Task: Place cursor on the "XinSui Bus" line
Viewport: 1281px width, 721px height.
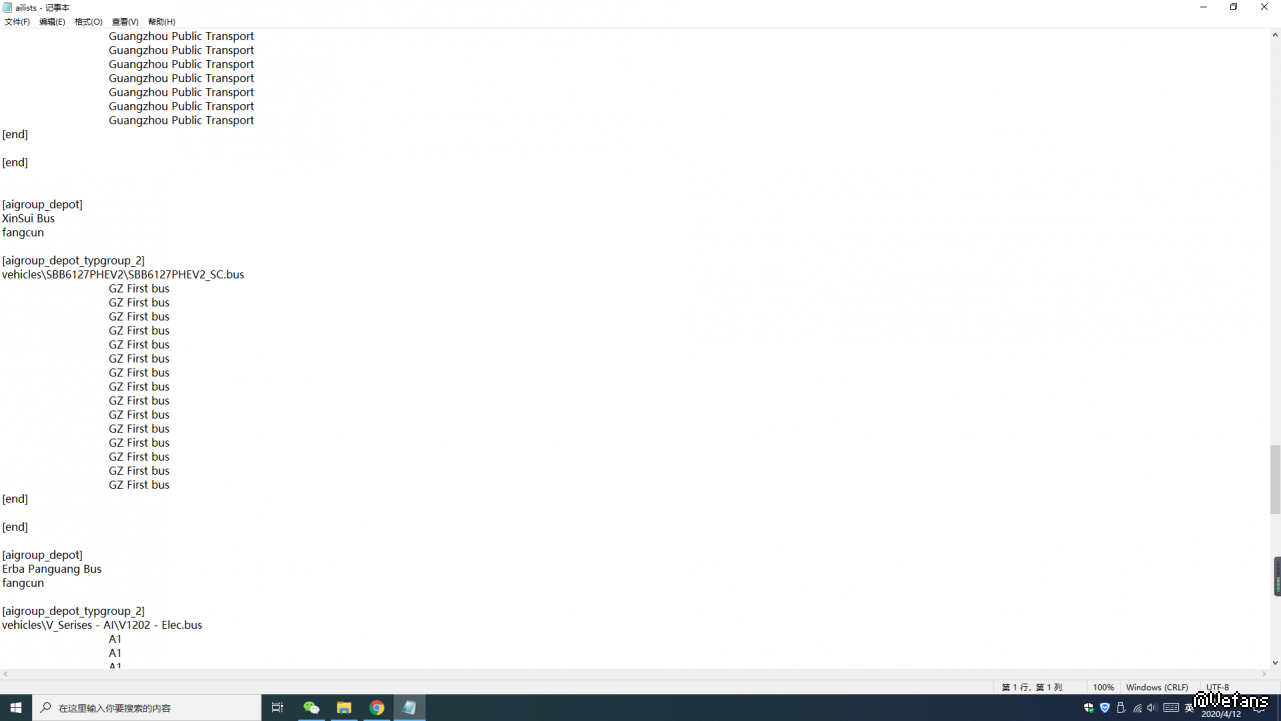Action: click(x=28, y=218)
